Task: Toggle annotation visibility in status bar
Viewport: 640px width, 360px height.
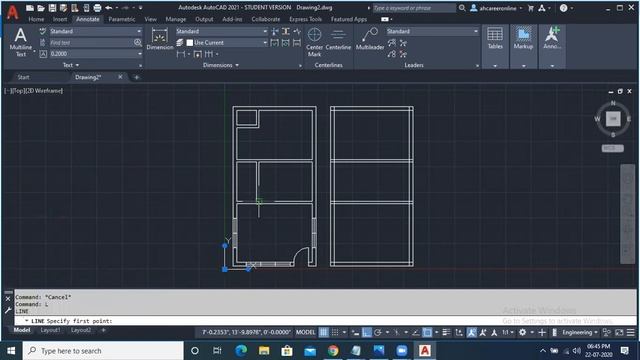Action: tap(471, 333)
